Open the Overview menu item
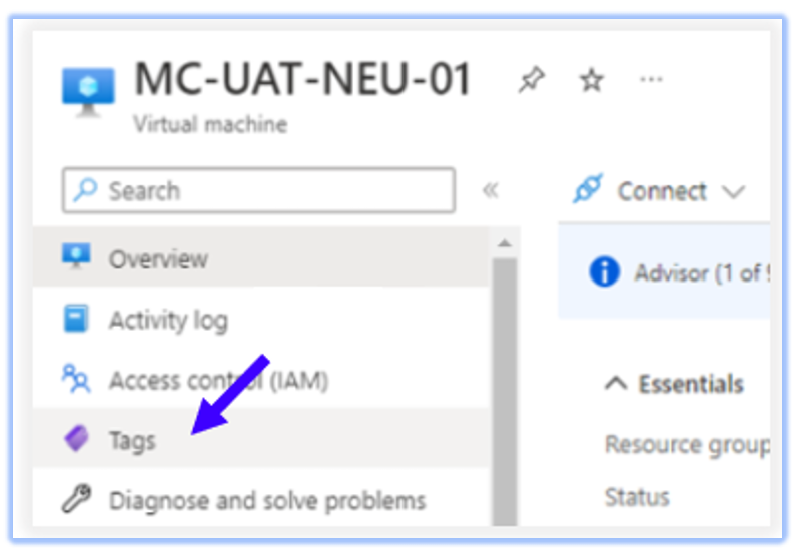 click(158, 258)
